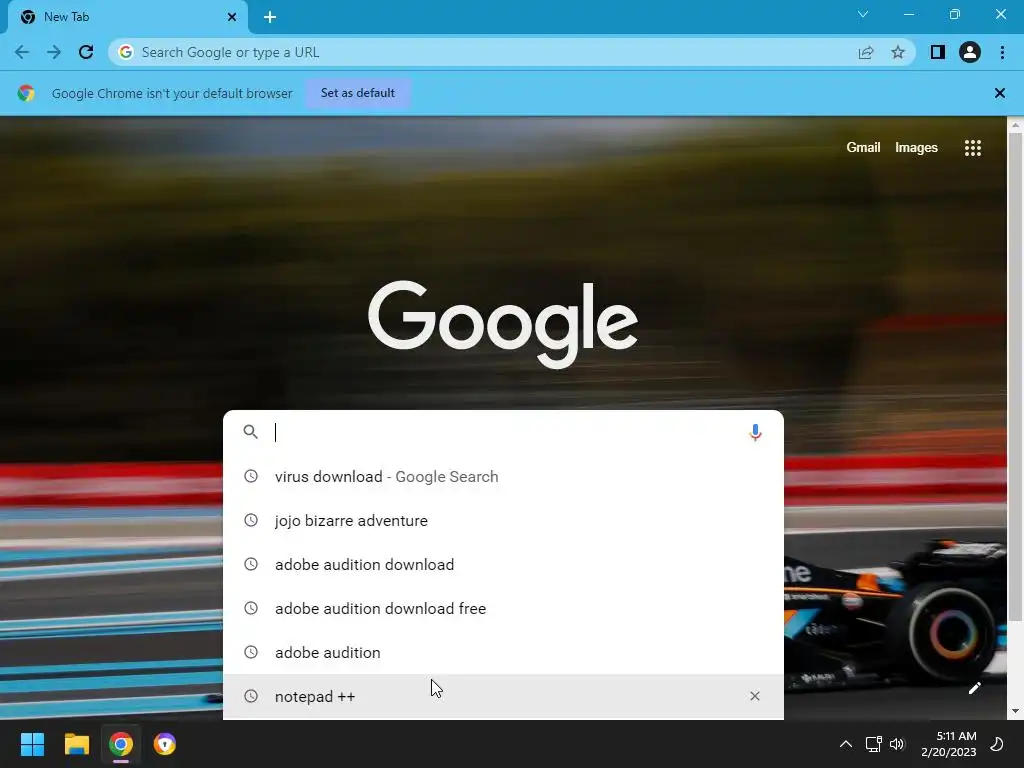Show hidden system tray icons
Viewport: 1024px width, 768px height.
point(846,744)
